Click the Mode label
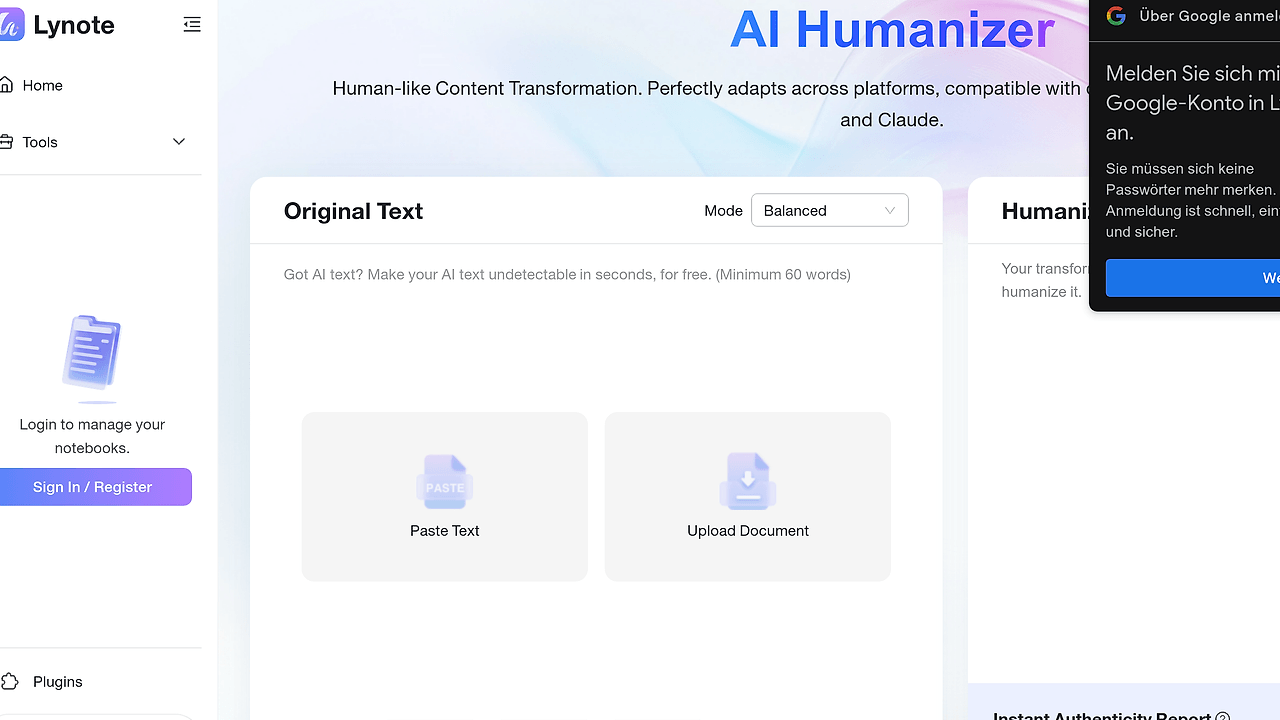1280x720 pixels. (x=723, y=210)
